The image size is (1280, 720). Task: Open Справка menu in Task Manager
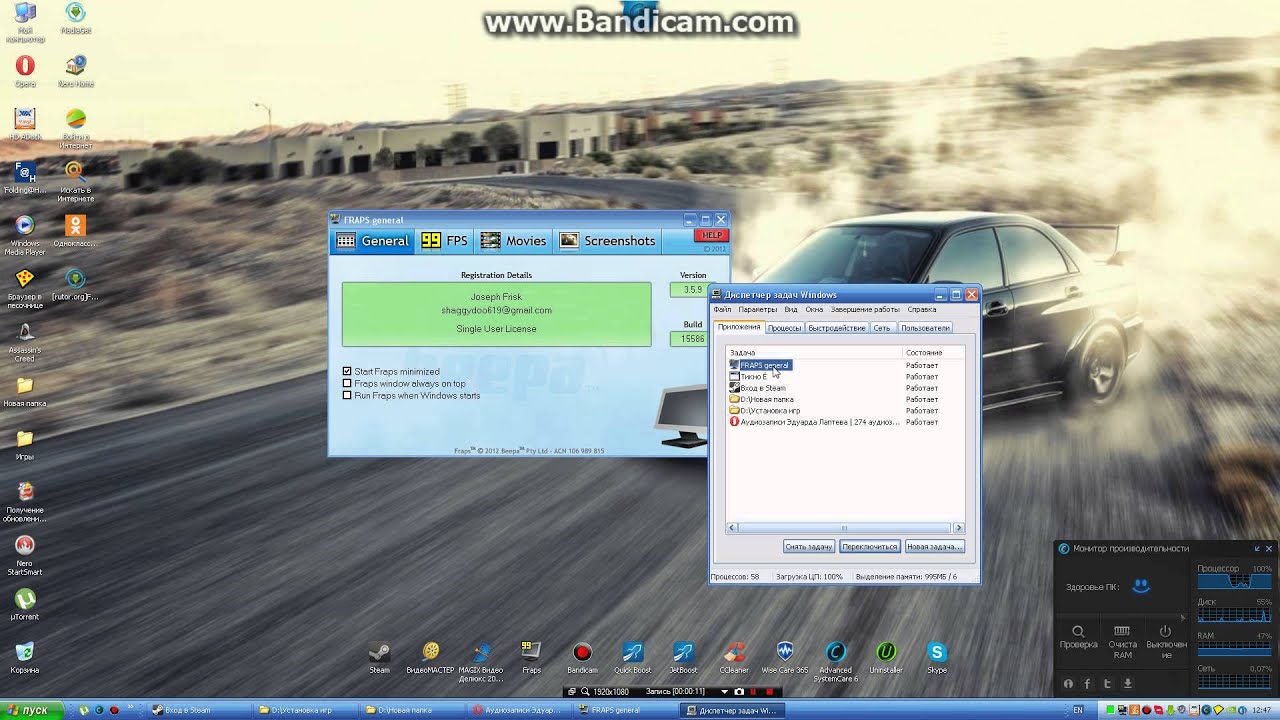922,310
